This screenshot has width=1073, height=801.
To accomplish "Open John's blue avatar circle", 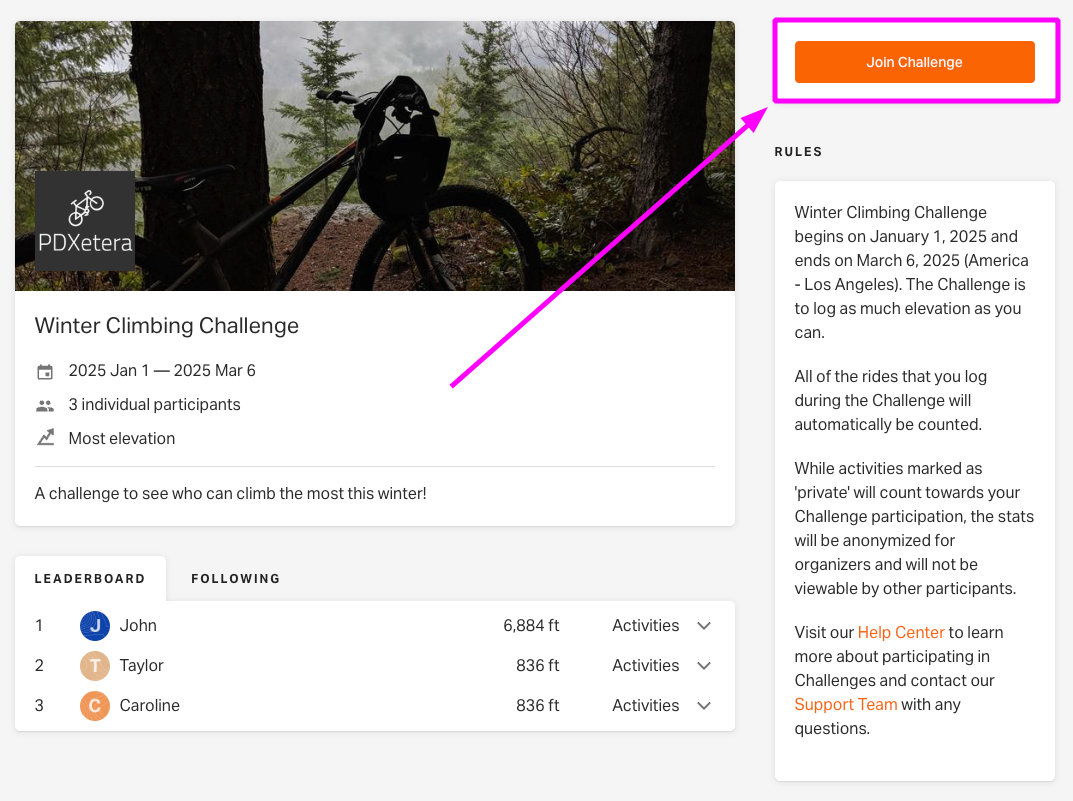I will coord(95,625).
